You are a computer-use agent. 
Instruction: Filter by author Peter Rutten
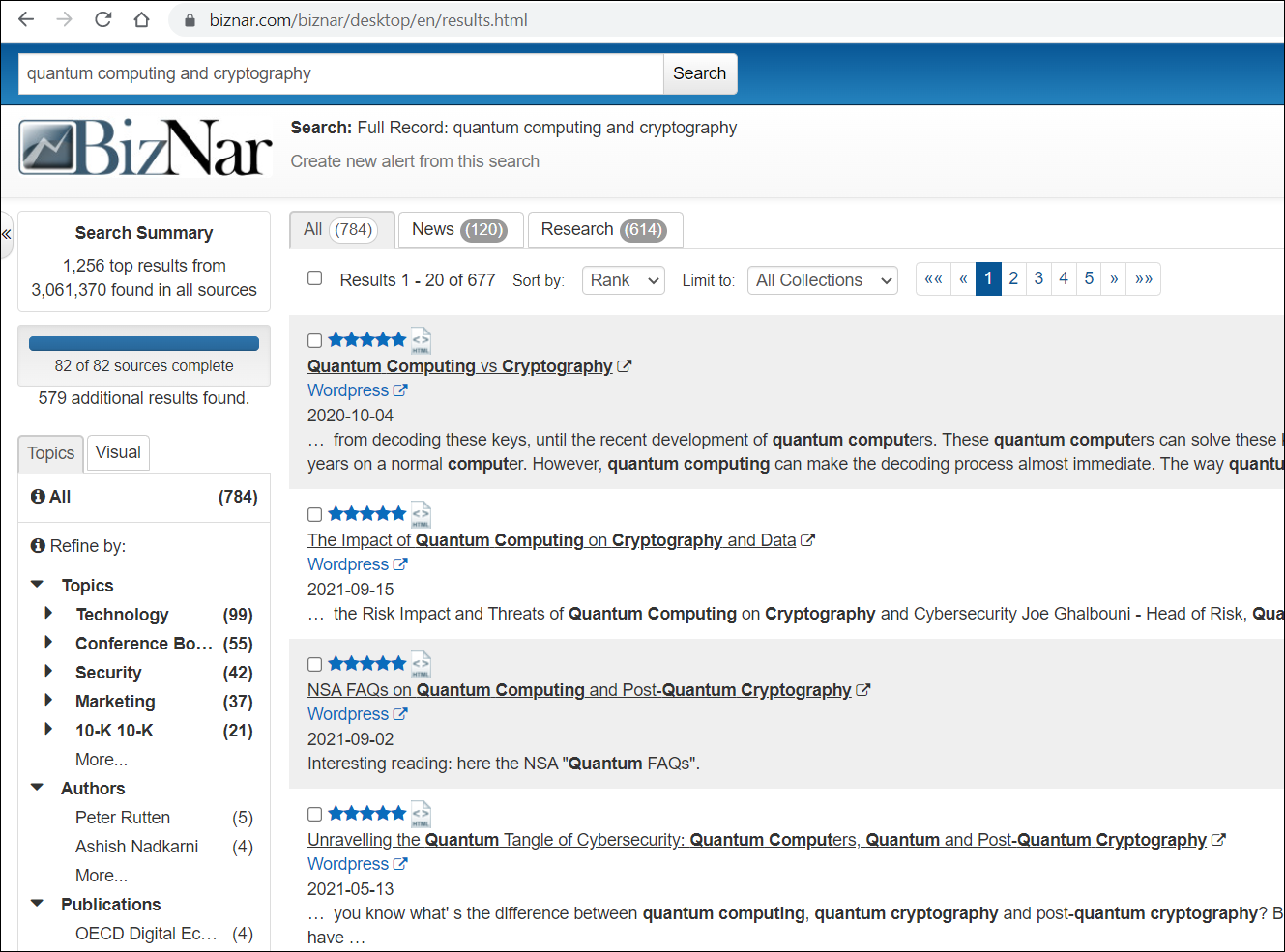coord(123,818)
